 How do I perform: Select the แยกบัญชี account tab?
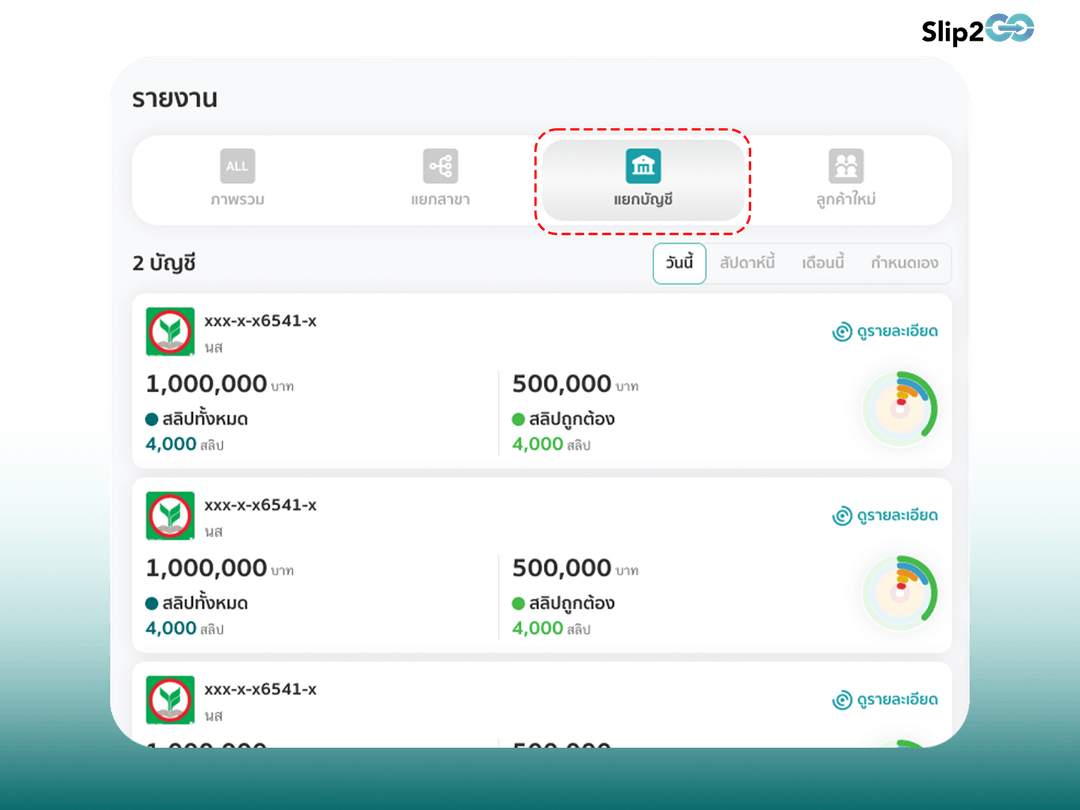point(643,180)
